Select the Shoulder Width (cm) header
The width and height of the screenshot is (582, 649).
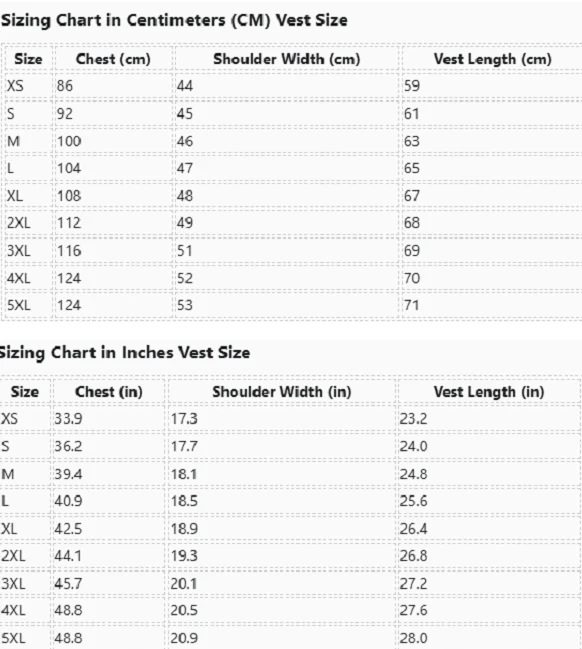286,59
